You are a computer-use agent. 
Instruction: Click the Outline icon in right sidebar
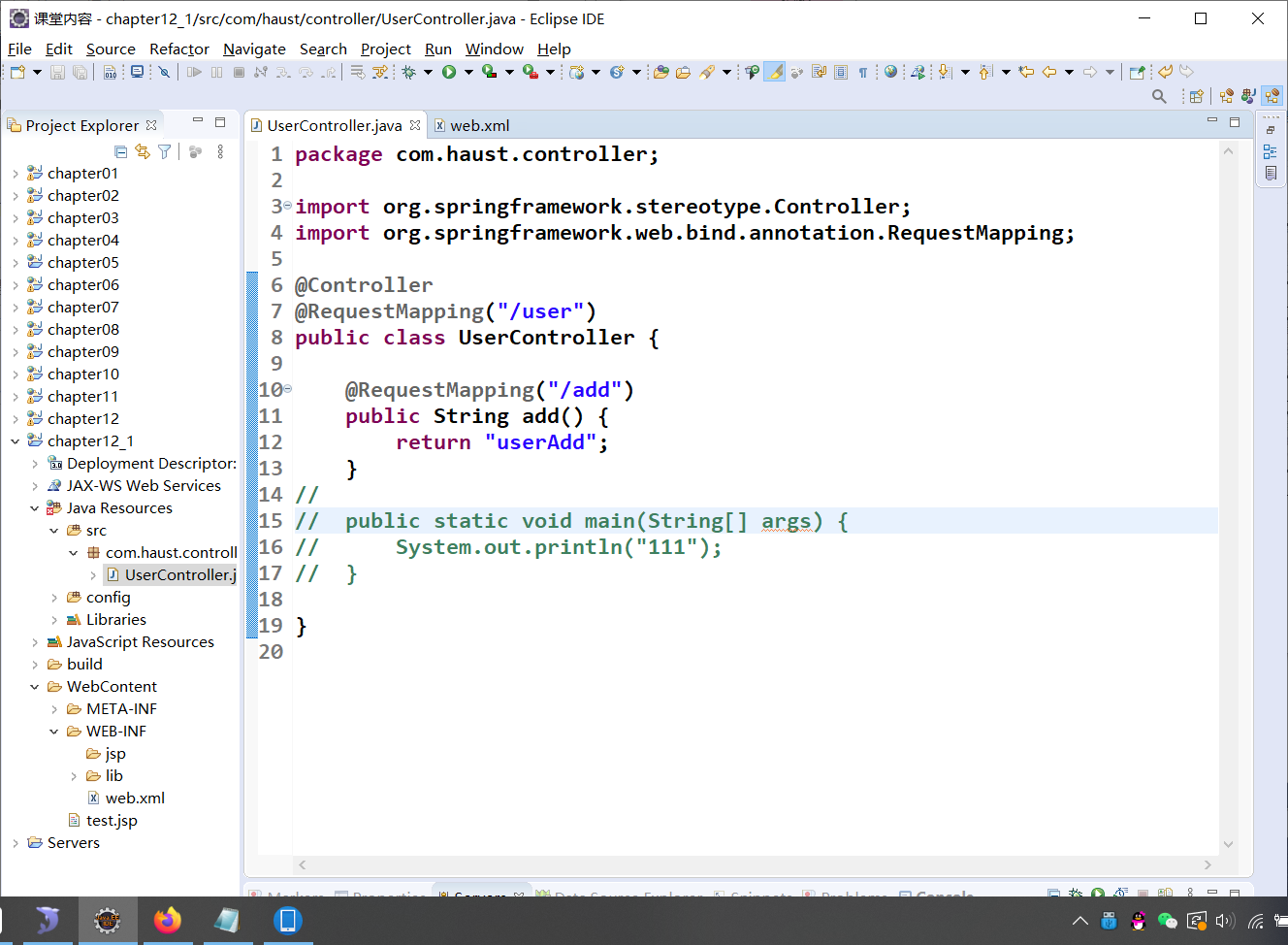[1271, 151]
